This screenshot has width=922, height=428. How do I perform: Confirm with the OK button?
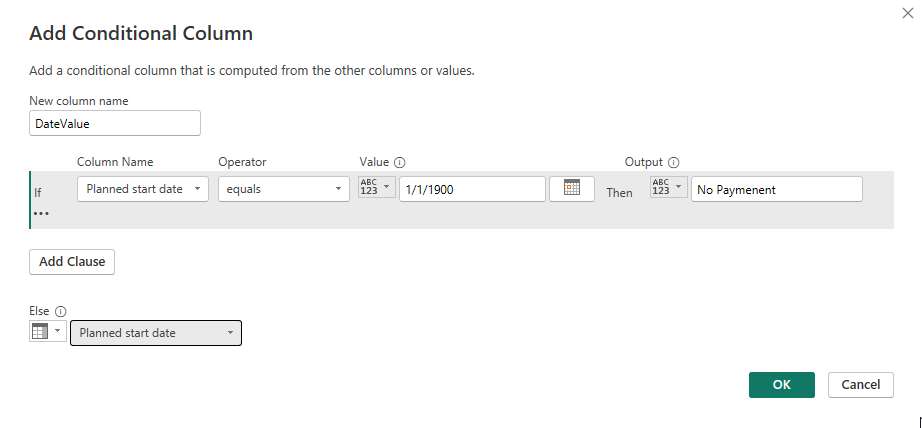pos(781,385)
